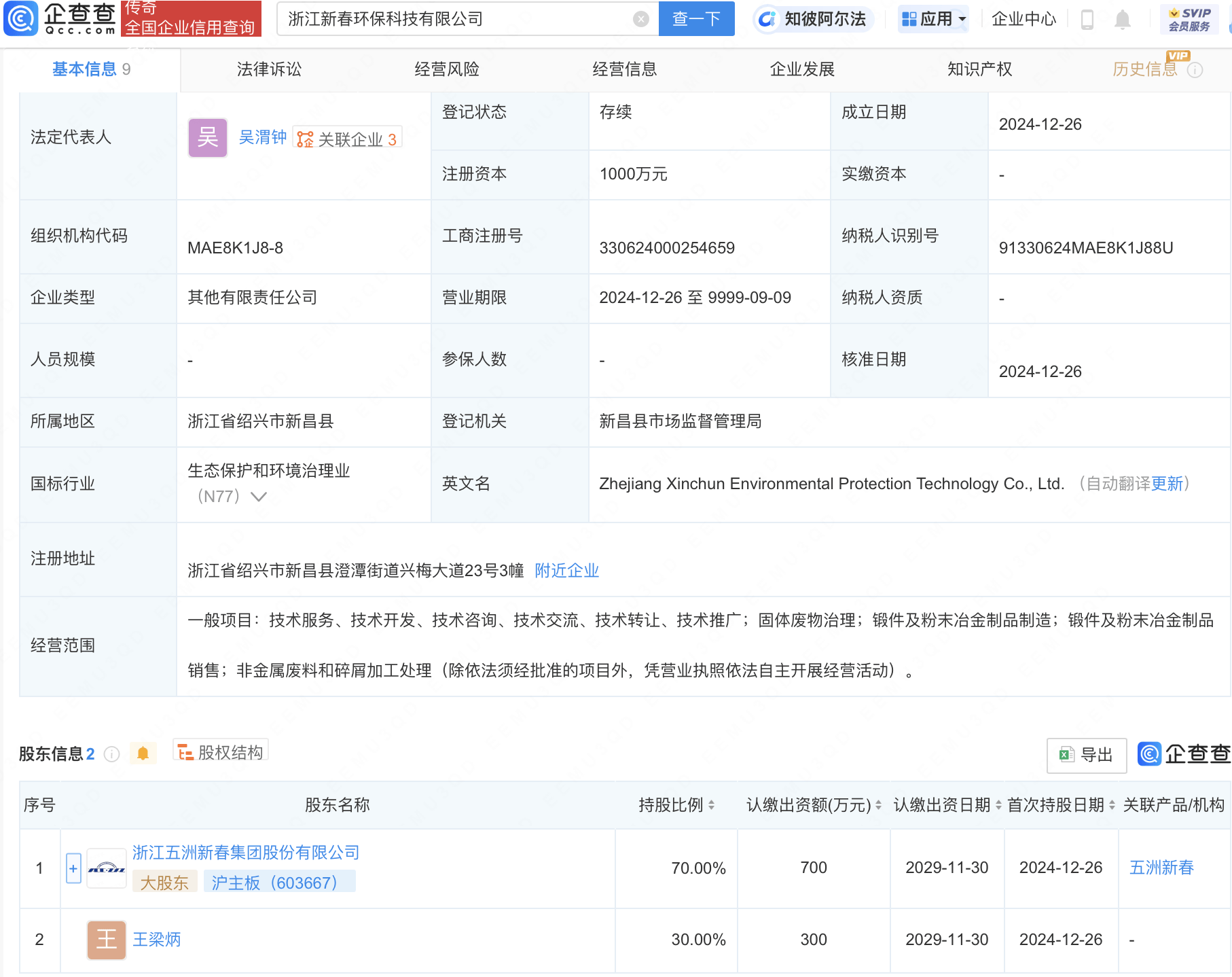1232x977 pixels.
Task: Click the 企查查 logo by the export button
Action: pos(1184,754)
